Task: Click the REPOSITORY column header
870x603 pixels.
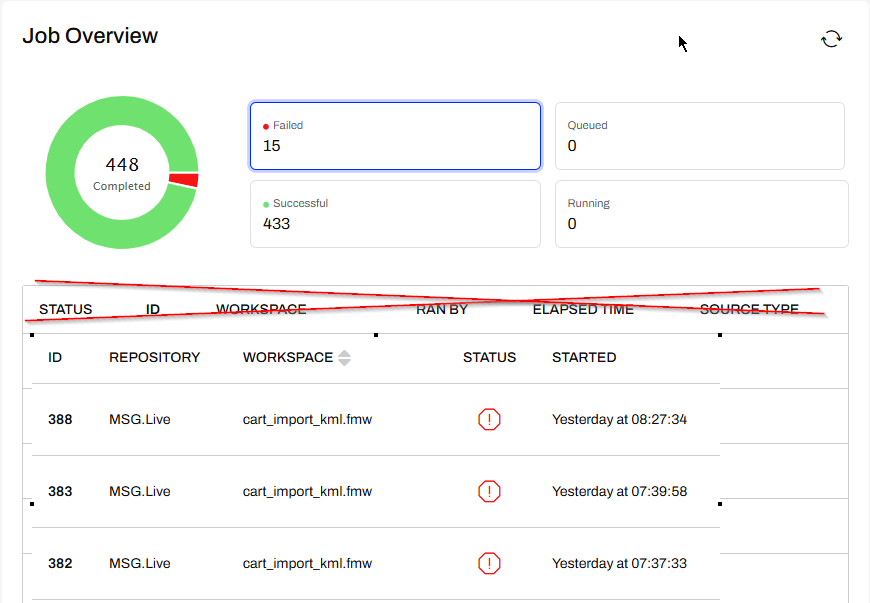Action: tap(154, 357)
